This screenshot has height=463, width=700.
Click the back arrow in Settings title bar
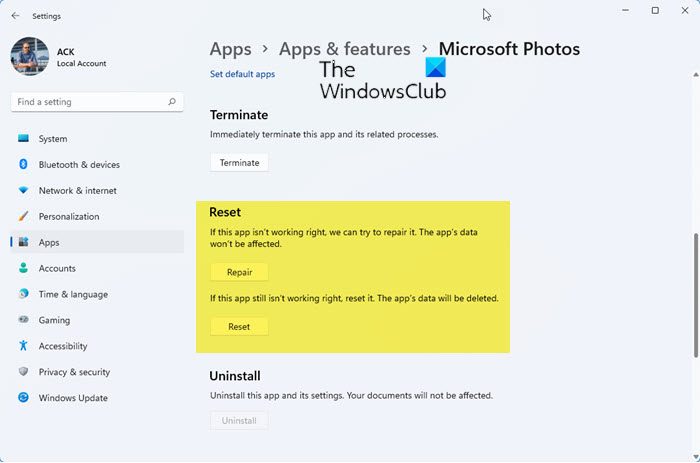pos(15,15)
